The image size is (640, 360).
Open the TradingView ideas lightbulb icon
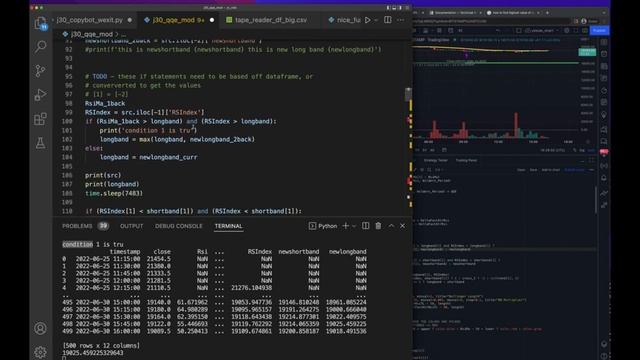coord(604,115)
